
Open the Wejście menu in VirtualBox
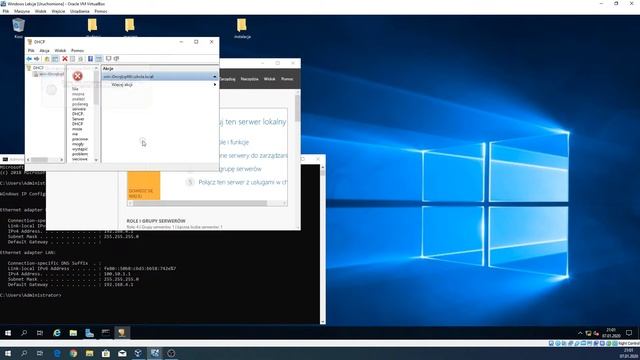click(58, 11)
